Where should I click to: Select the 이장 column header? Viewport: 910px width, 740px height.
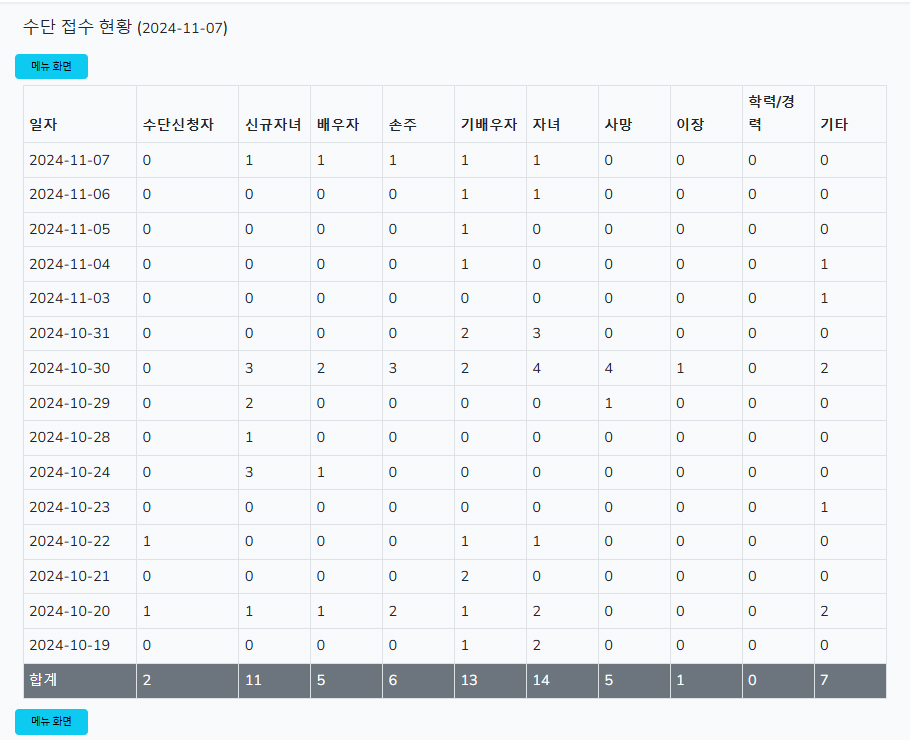[690, 125]
